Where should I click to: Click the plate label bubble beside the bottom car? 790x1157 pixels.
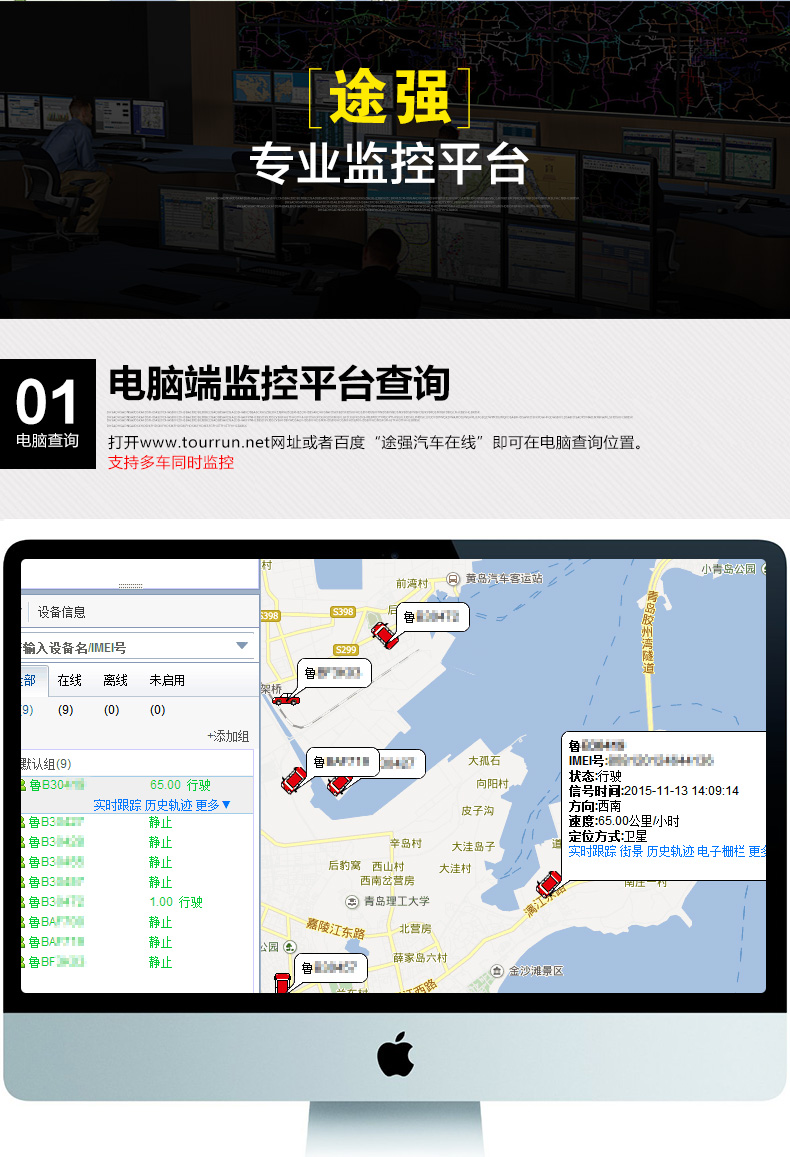click(331, 968)
